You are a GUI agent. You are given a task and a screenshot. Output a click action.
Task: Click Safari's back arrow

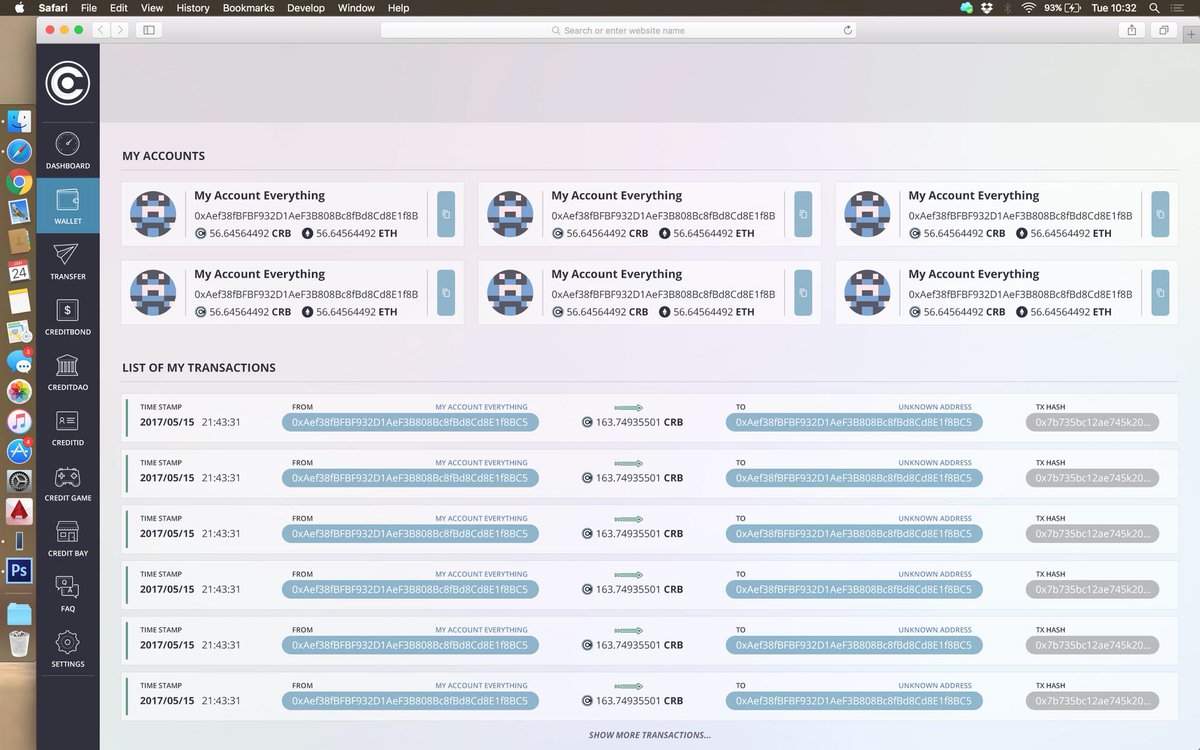[101, 30]
